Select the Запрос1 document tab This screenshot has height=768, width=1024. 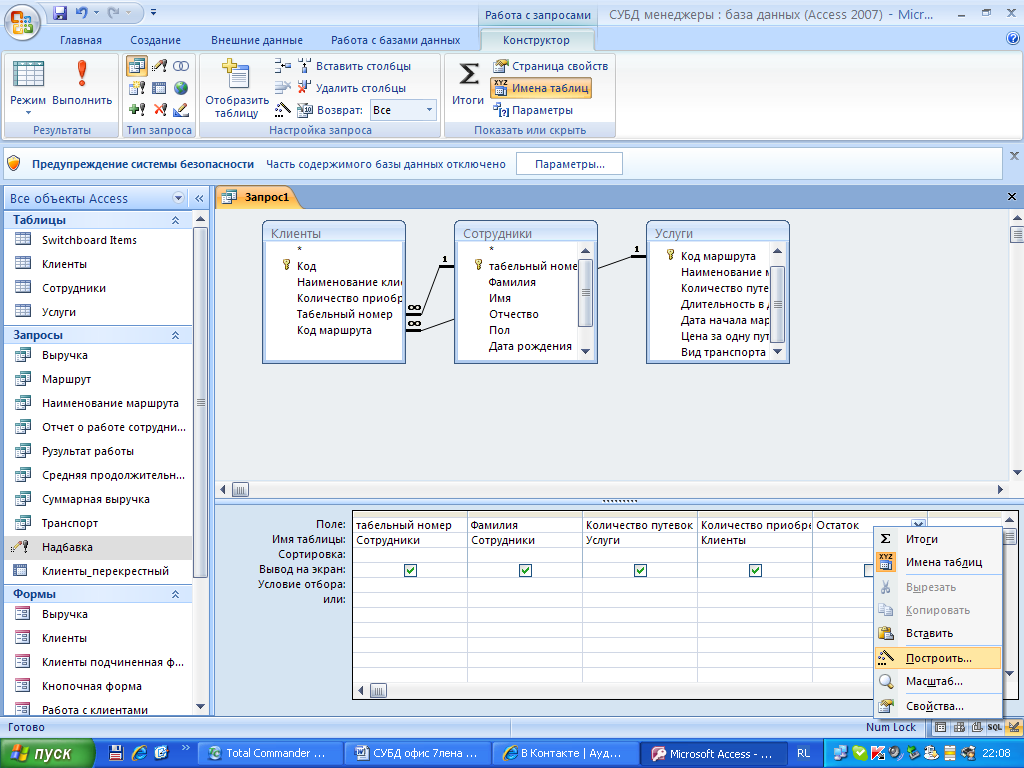(257, 197)
